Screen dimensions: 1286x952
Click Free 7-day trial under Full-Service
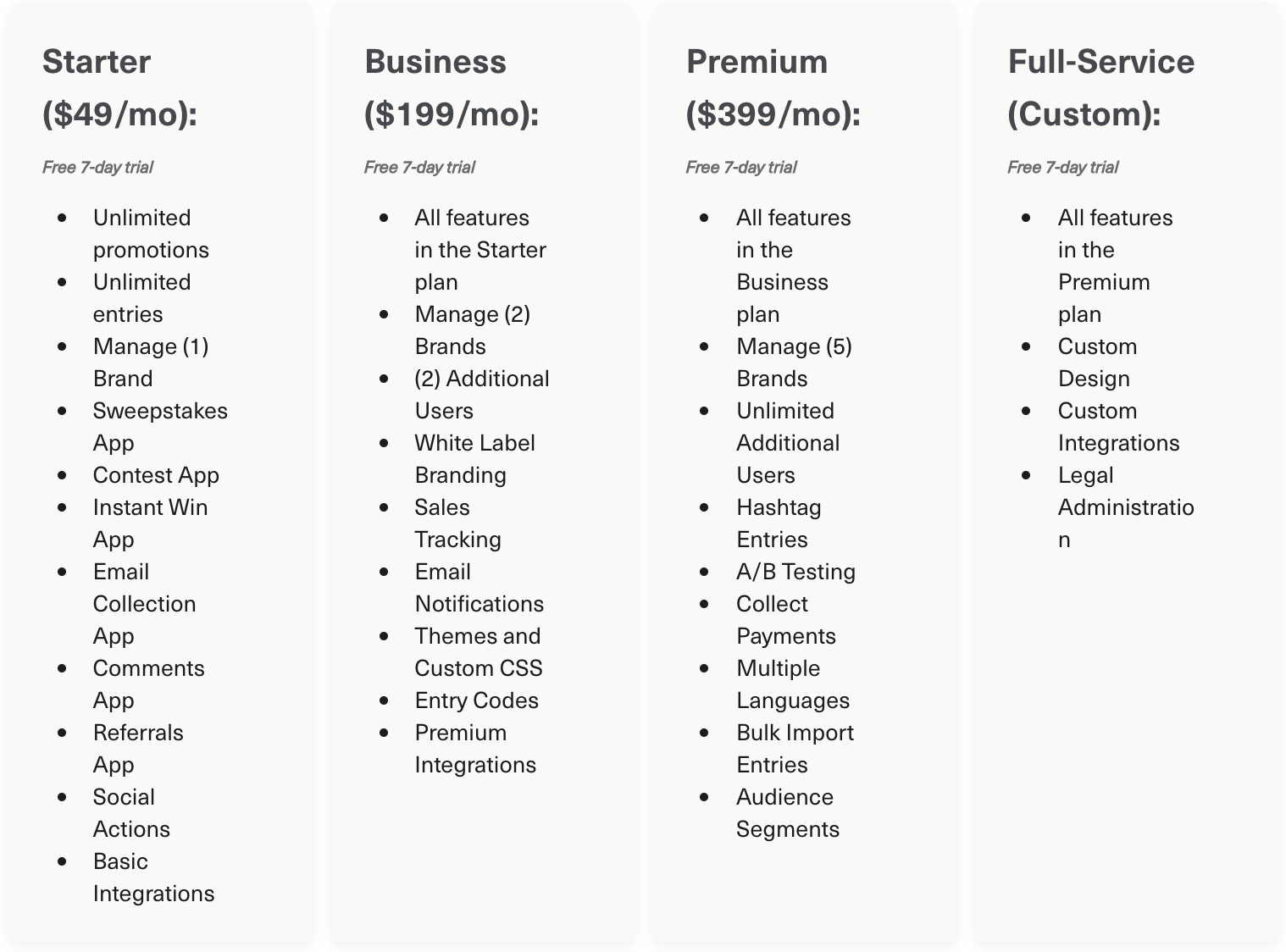point(1062,167)
